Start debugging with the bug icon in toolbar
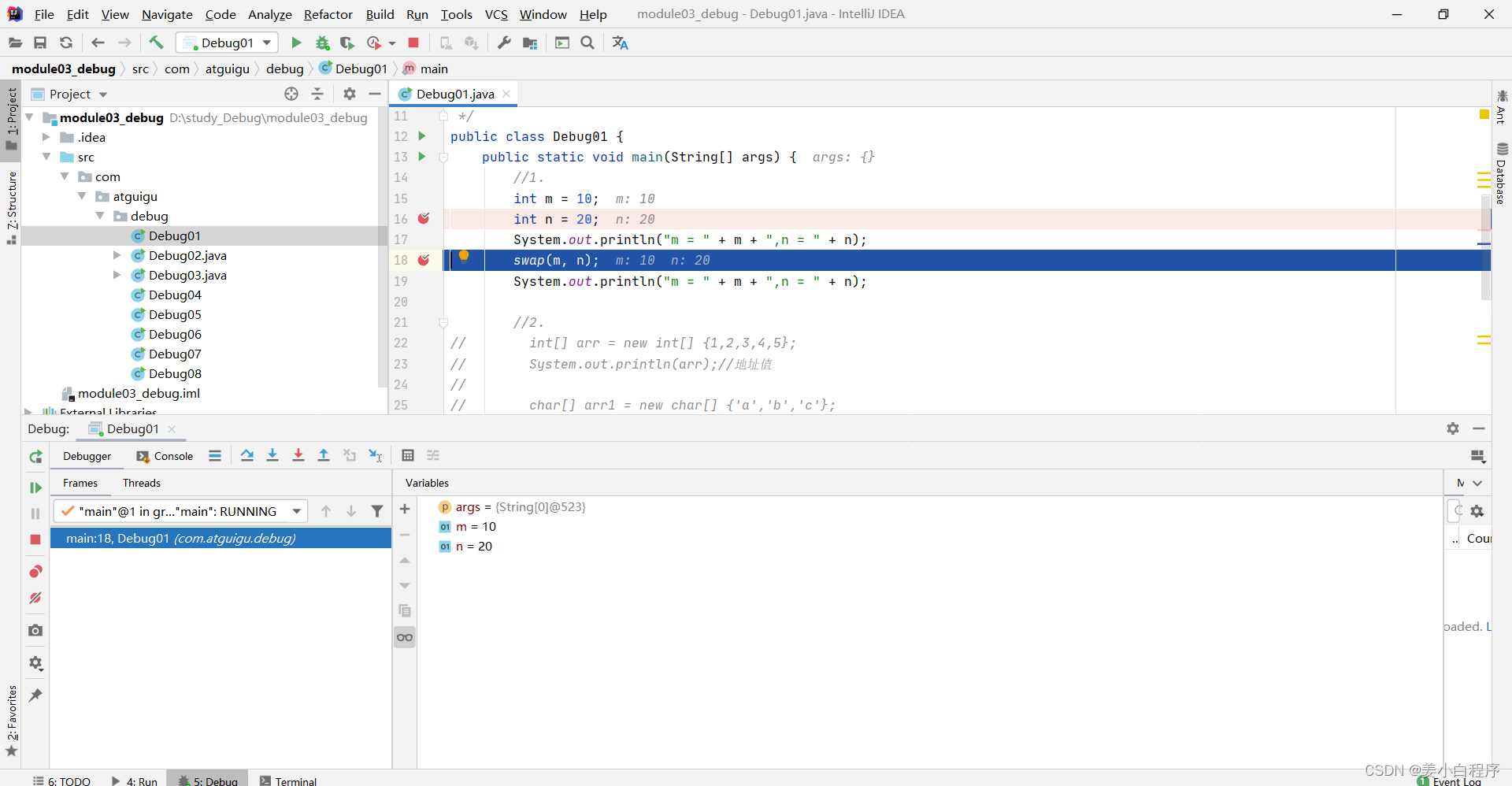1512x786 pixels. [322, 43]
